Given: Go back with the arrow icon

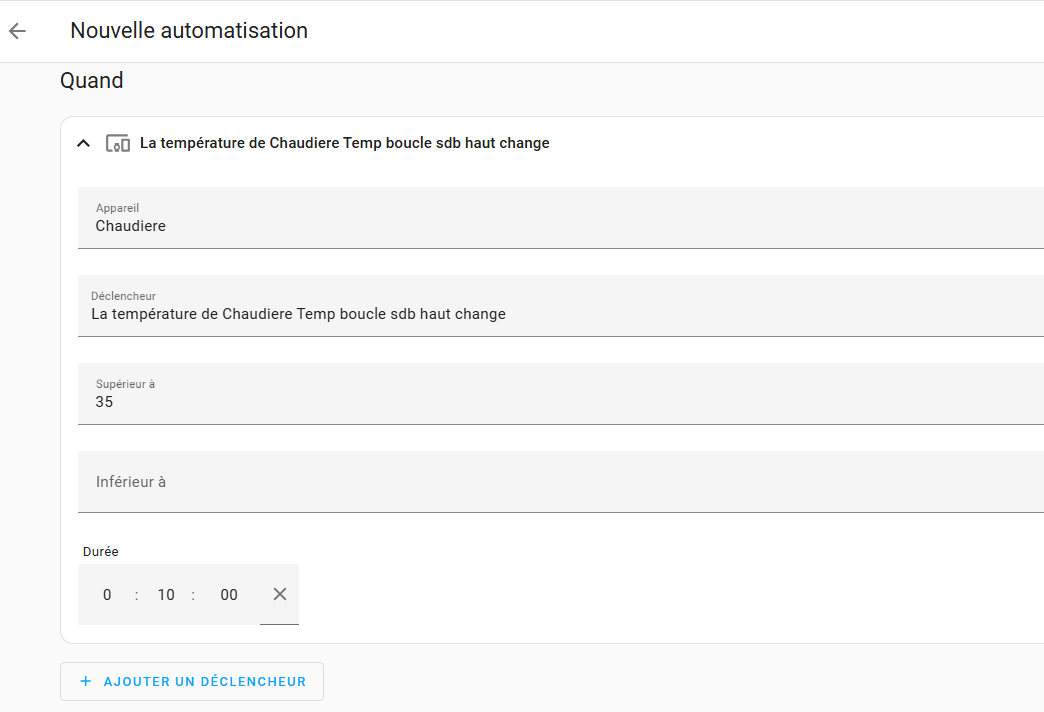Looking at the screenshot, I should click(17, 31).
